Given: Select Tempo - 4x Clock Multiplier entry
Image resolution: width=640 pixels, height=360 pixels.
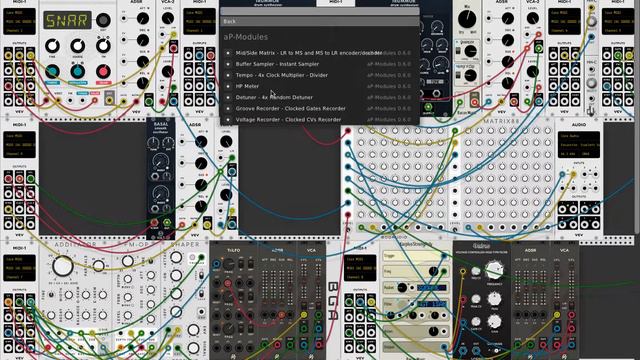Looking at the screenshot, I should pos(319,75).
